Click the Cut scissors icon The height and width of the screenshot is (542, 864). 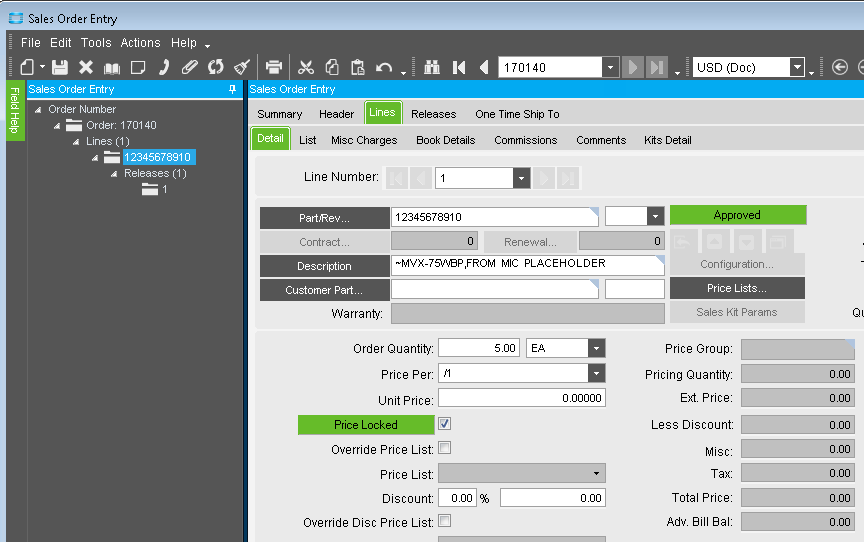(x=306, y=67)
